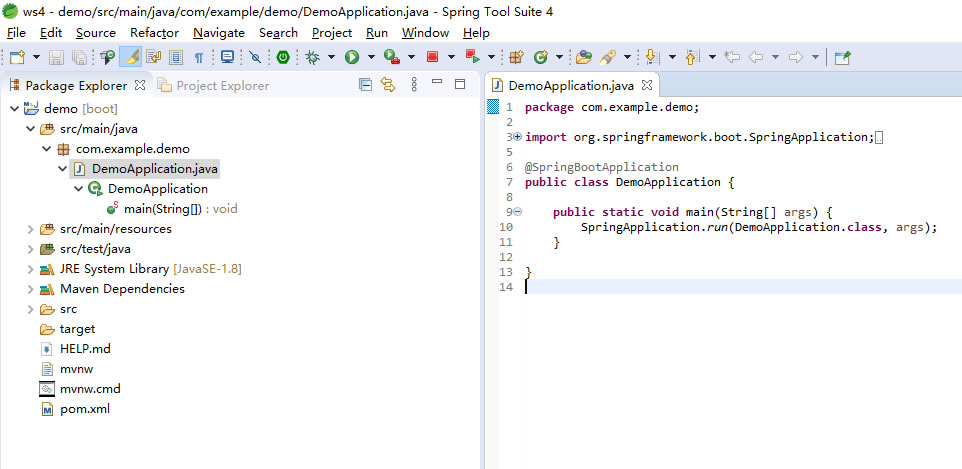Click the Skip All Breakpoints icon

(x=107, y=58)
